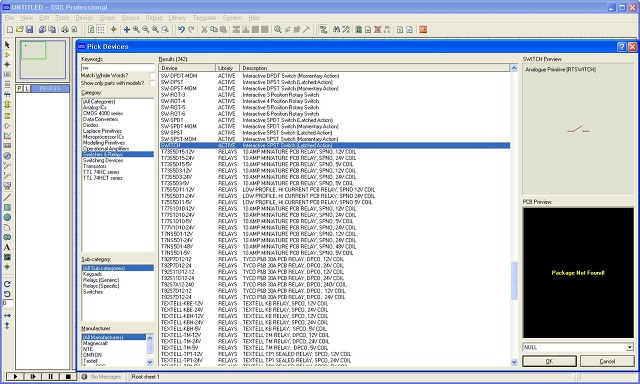Click results list scroll-down arrow
640x384 pixels.
(x=514, y=362)
